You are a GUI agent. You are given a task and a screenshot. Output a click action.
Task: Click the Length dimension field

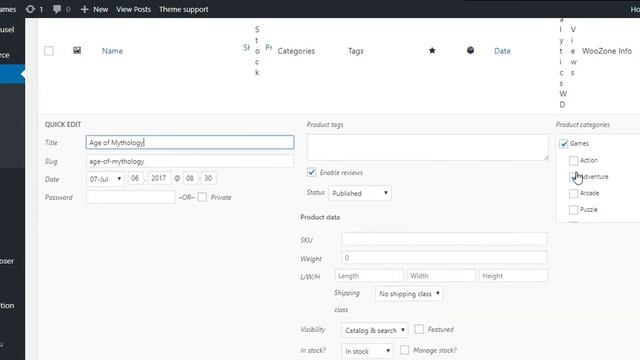(369, 276)
